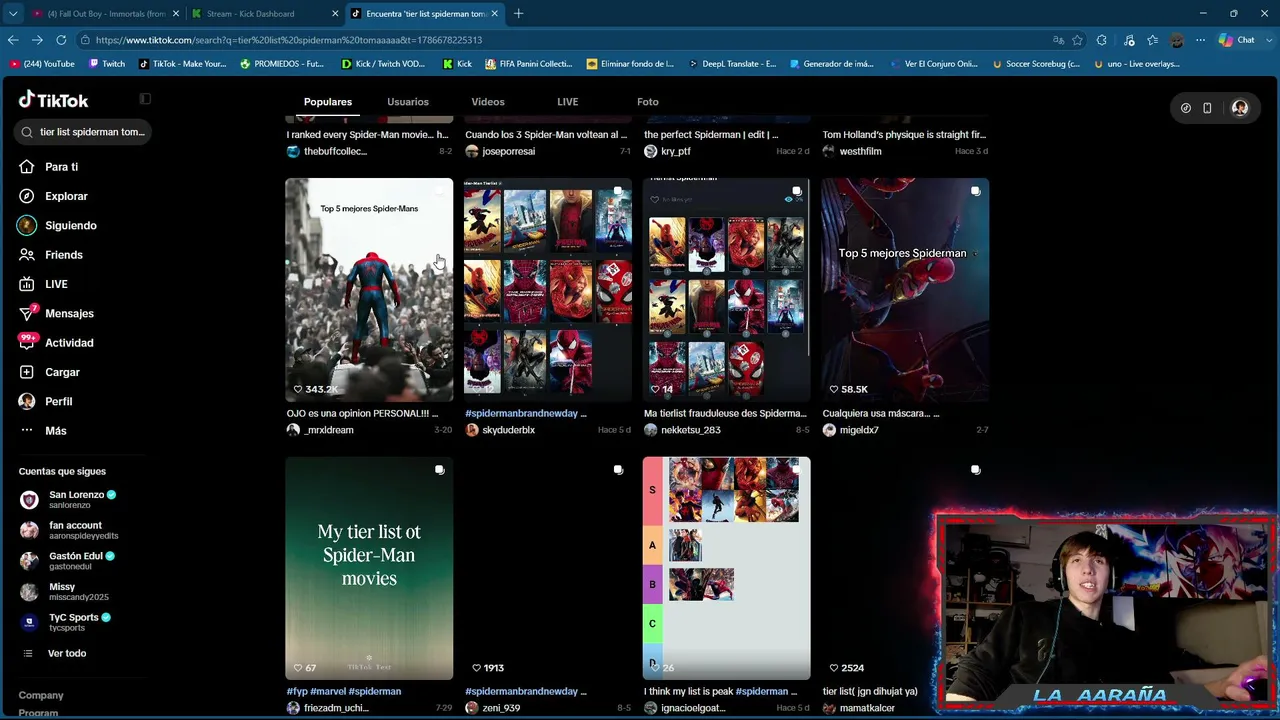
Task: Click the TikTok logo in the sidebar
Action: click(x=54, y=100)
